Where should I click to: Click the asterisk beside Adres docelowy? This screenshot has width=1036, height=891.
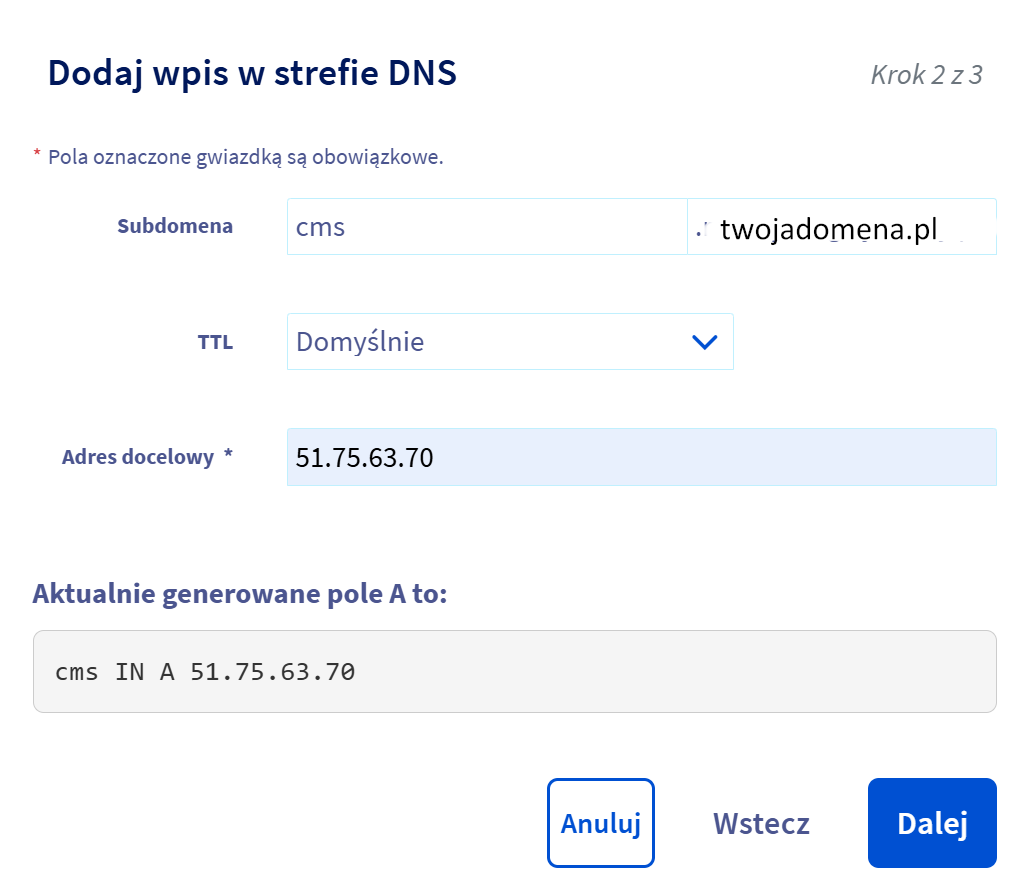point(228,456)
